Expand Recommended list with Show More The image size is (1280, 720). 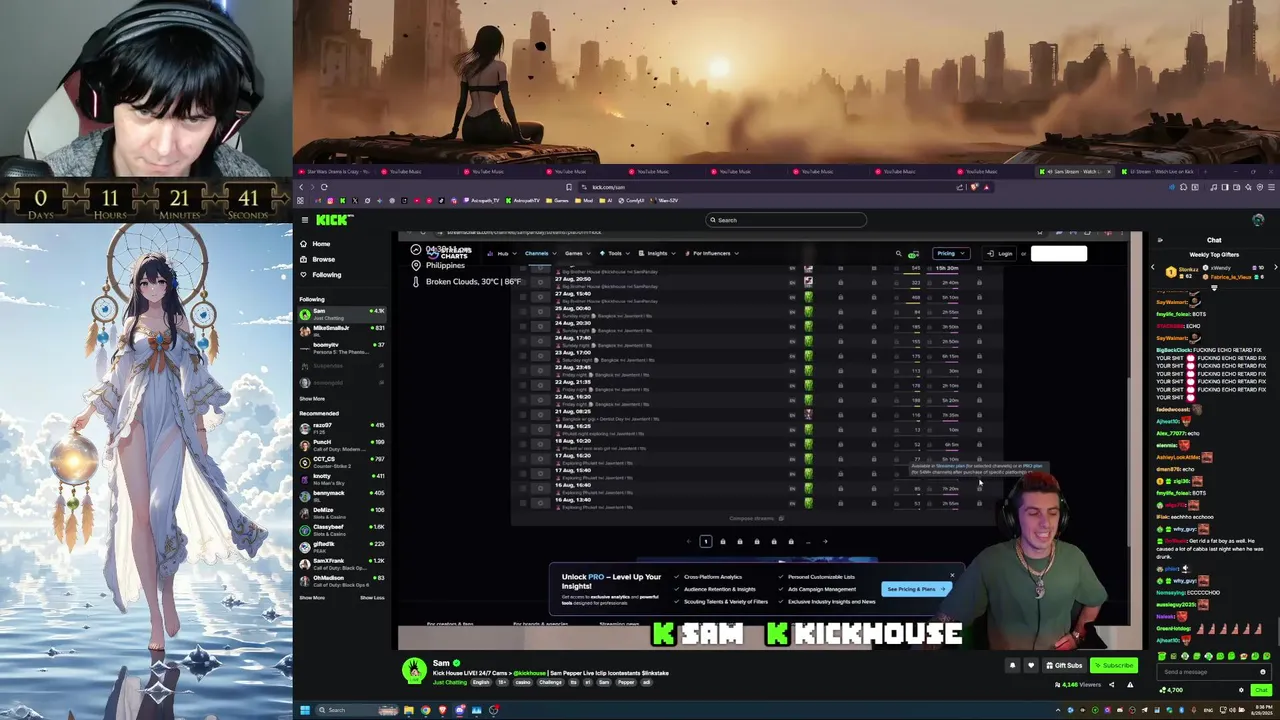pyautogui.click(x=312, y=598)
